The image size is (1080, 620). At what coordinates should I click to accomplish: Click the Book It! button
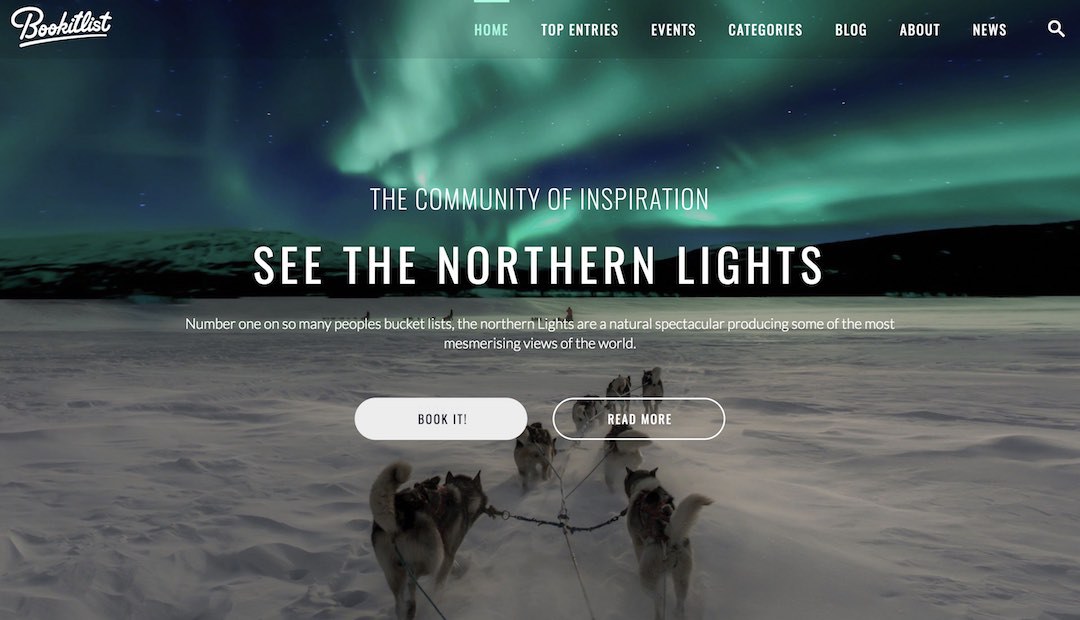click(x=441, y=419)
